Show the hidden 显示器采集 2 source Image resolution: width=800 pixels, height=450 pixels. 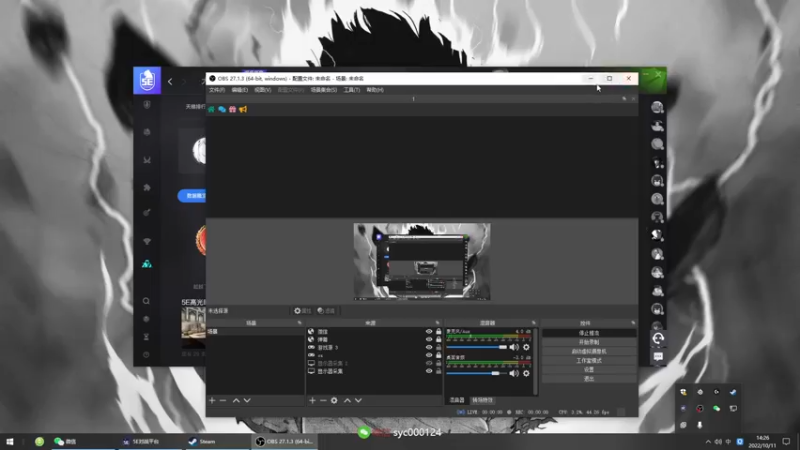[429, 363]
